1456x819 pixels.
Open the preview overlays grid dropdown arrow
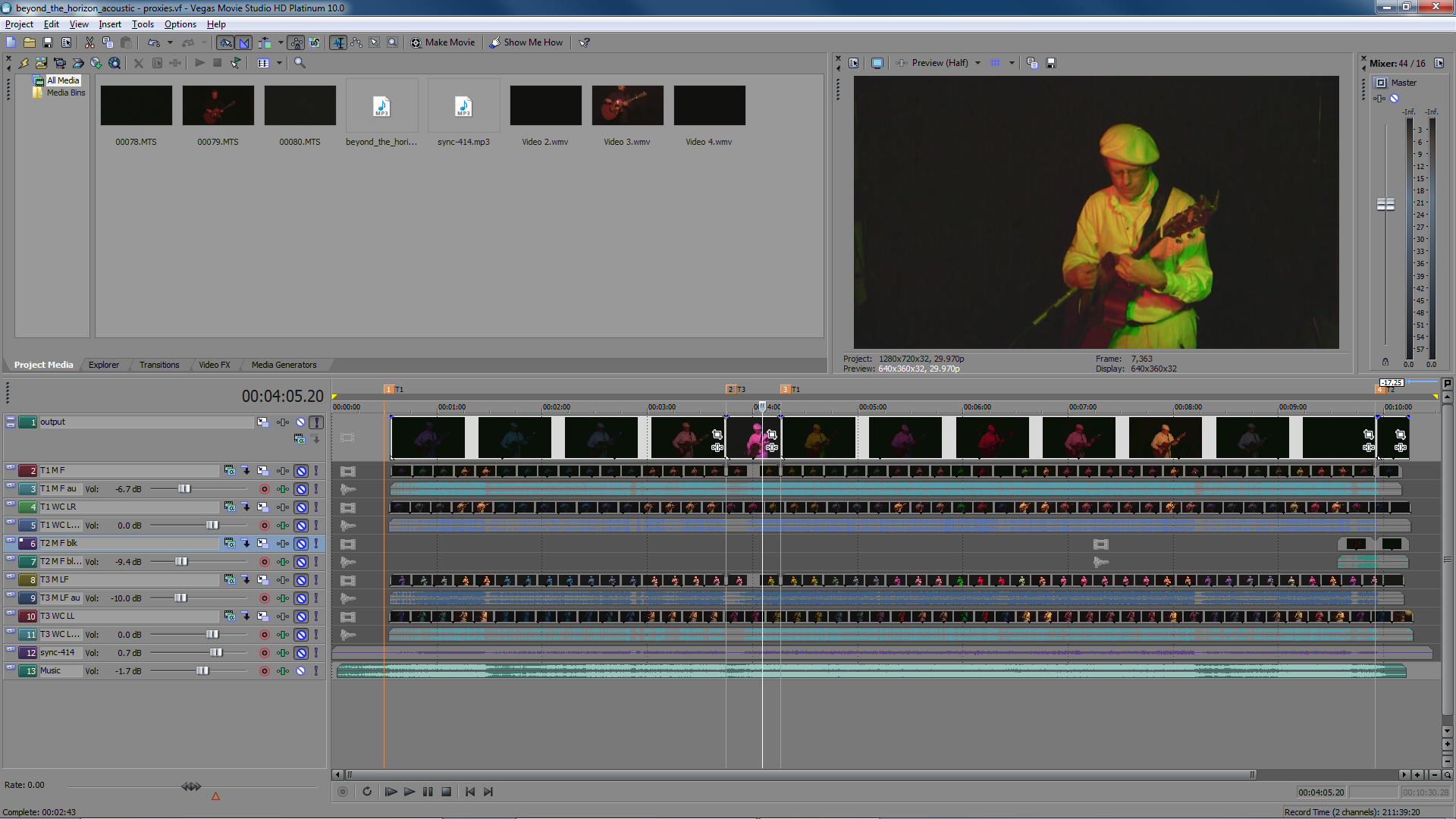click(1012, 63)
